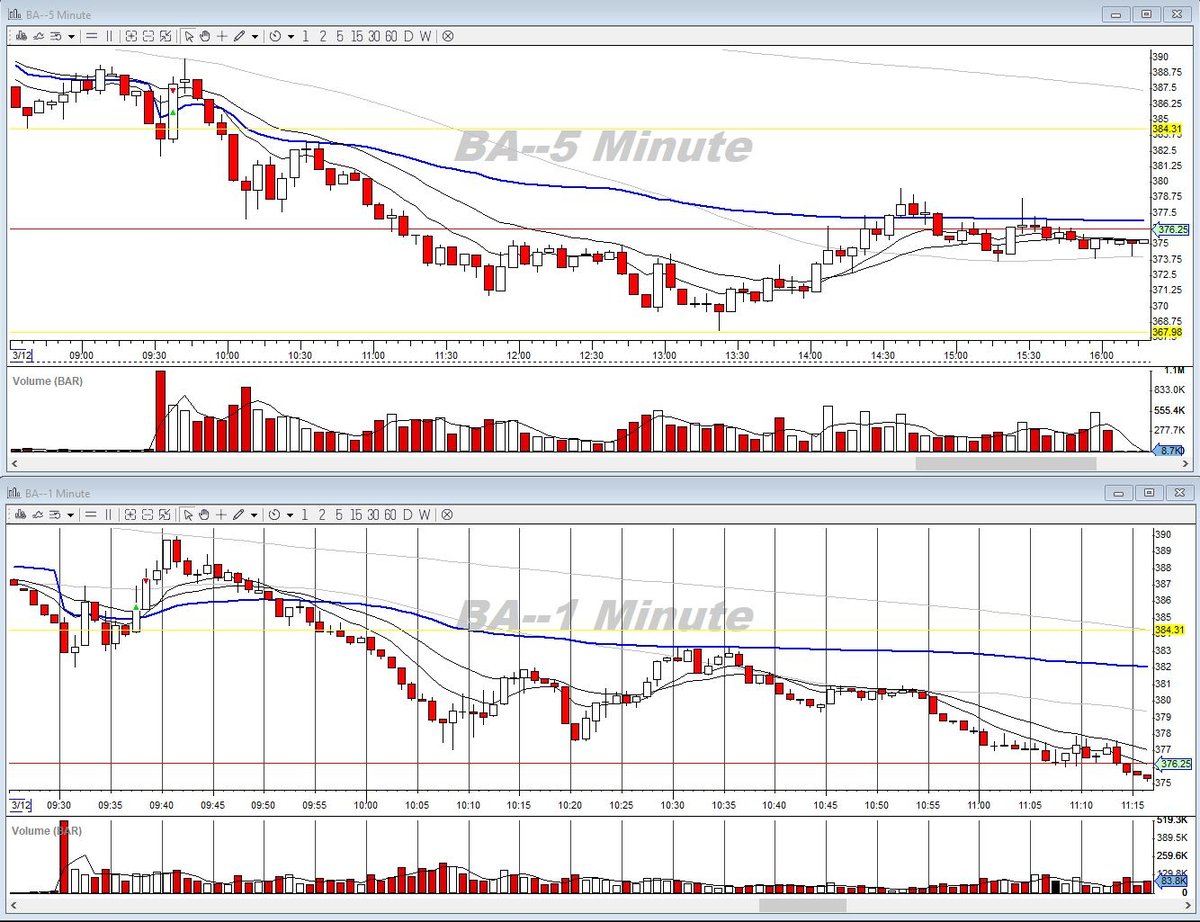1200x922 pixels.
Task: Click the 384.31 price label on 5 Minute chart
Action: [1166, 129]
